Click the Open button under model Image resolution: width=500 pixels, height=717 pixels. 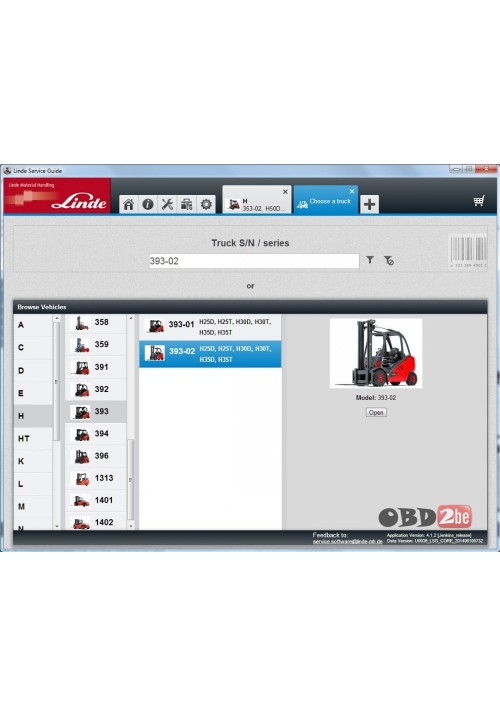point(376,412)
